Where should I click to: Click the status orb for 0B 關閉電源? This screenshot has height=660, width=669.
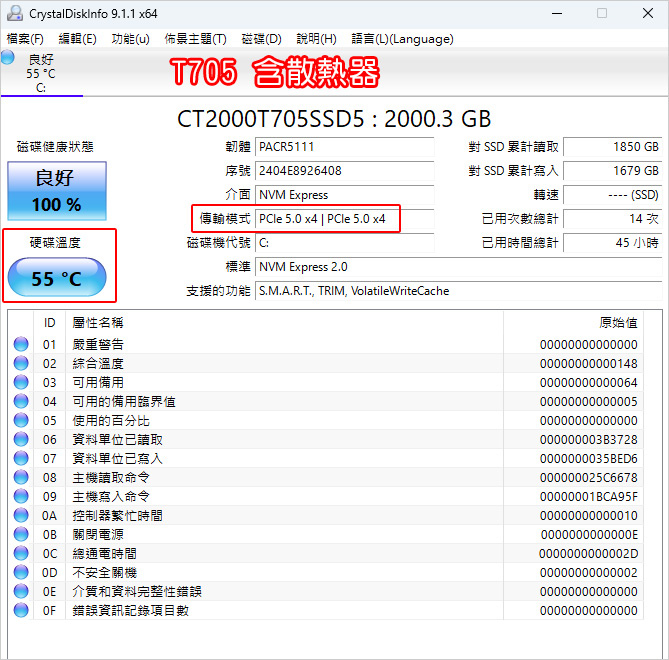pyautogui.click(x=21, y=534)
